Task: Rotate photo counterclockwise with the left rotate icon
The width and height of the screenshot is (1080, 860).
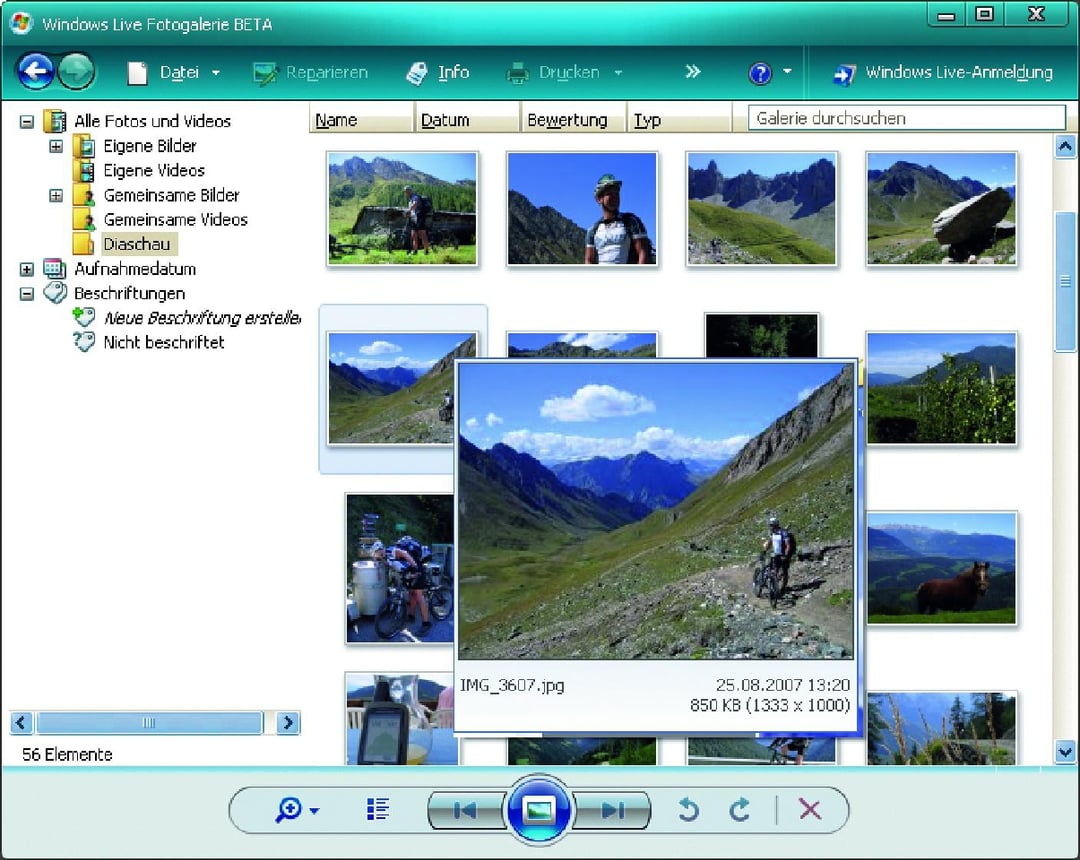Action: [688, 809]
